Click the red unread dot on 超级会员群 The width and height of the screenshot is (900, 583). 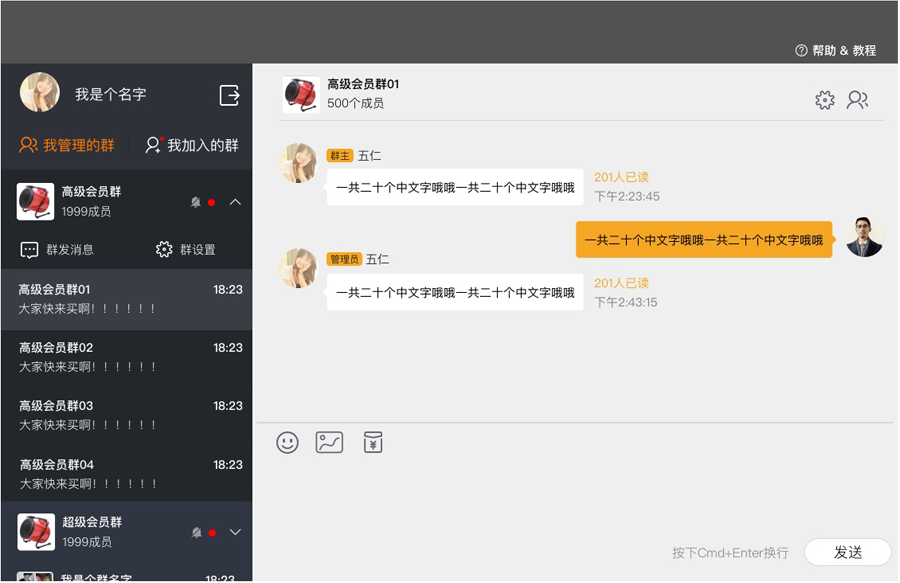coord(212,533)
